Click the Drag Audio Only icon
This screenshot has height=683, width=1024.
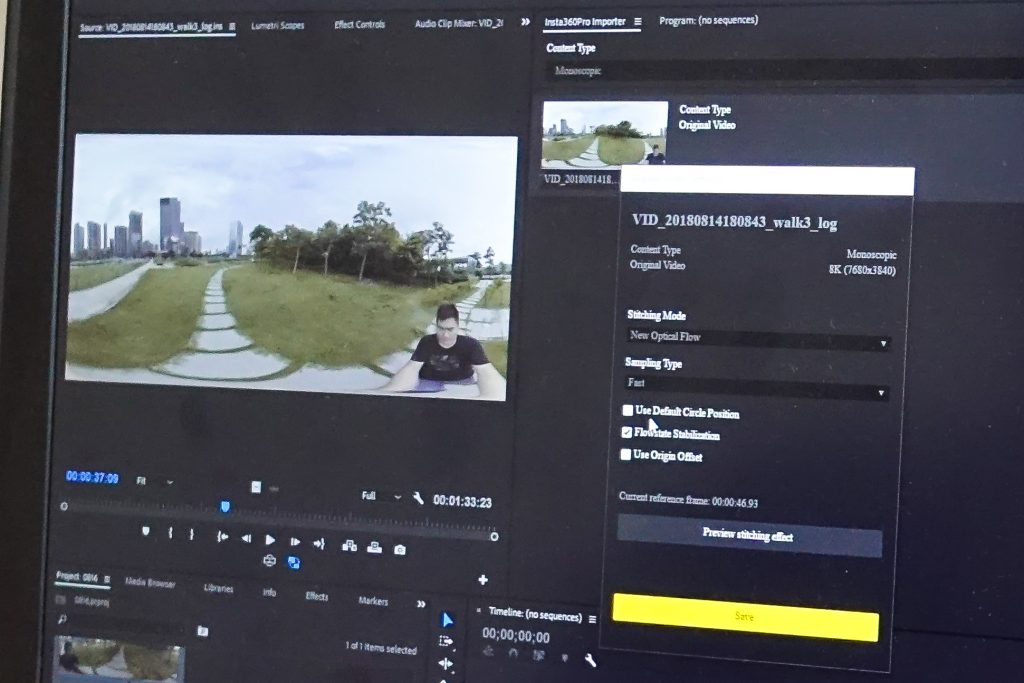coord(274,488)
